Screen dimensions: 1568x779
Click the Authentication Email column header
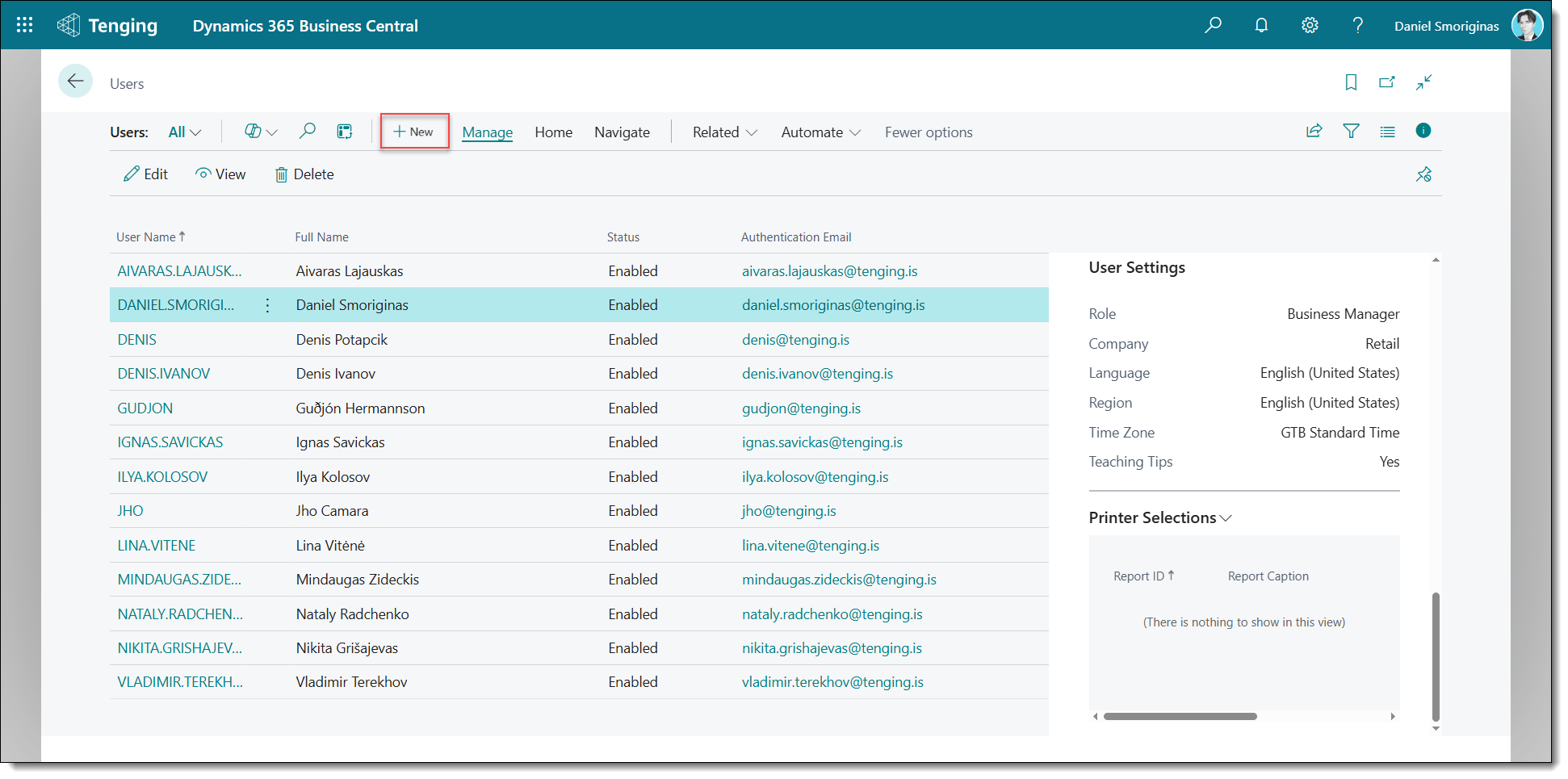[x=796, y=237]
